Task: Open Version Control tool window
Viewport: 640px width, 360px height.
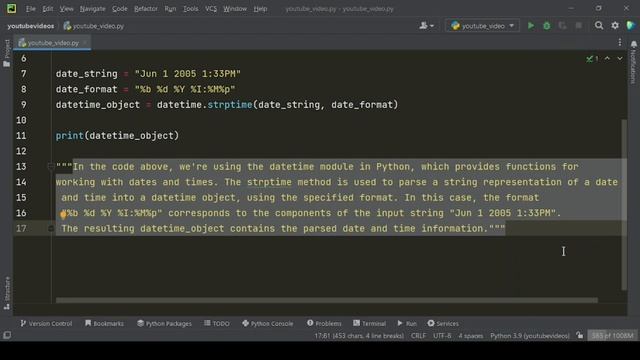Action: tap(46, 323)
